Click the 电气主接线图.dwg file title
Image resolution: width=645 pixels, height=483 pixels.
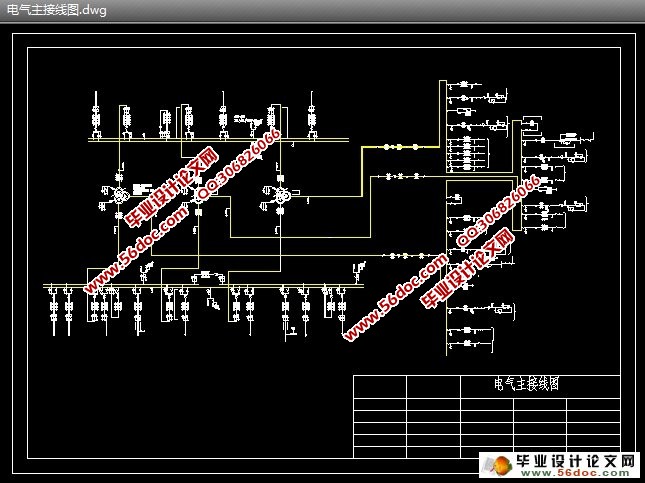57,10
